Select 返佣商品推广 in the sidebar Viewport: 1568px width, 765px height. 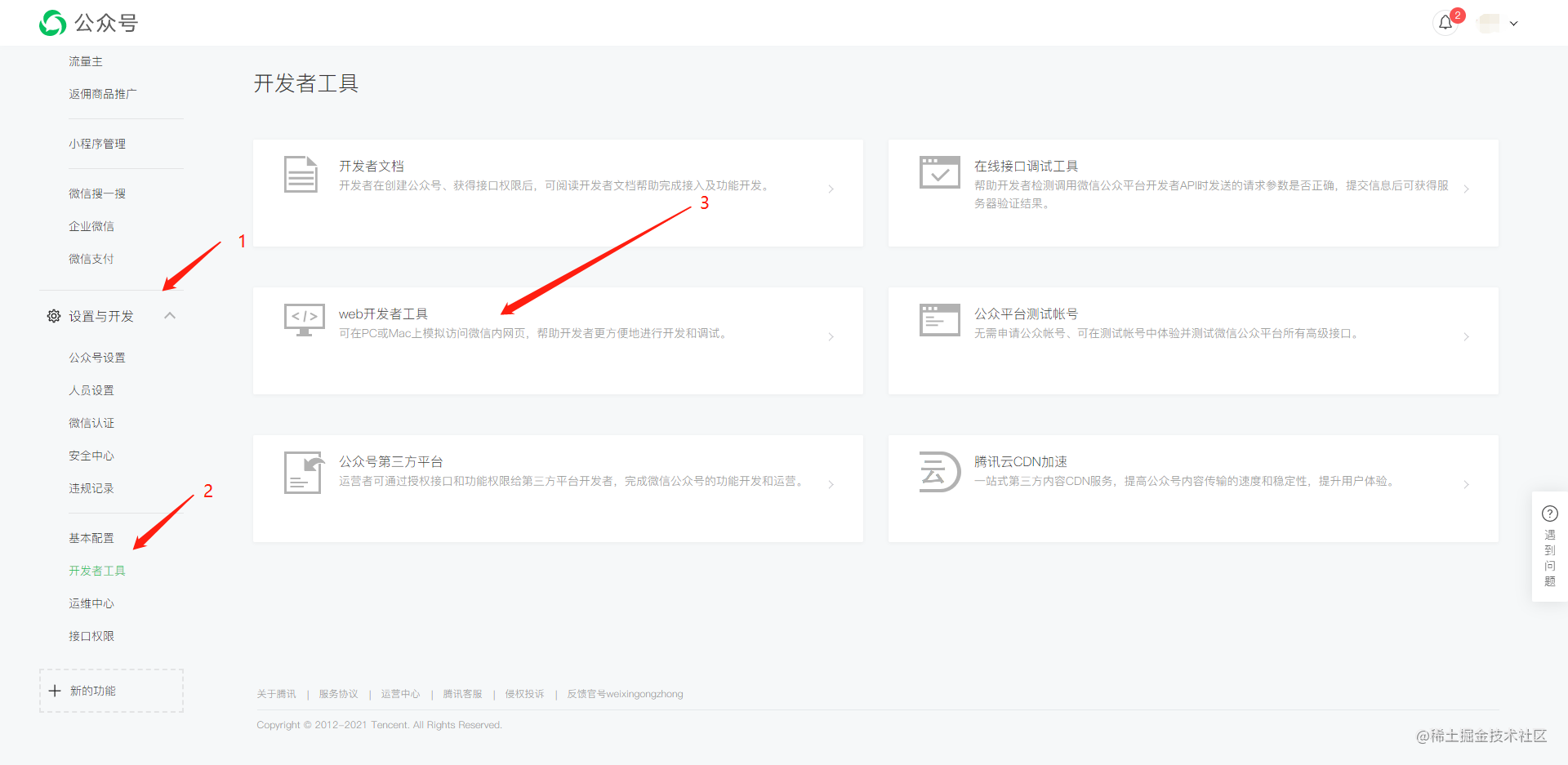[x=103, y=94]
